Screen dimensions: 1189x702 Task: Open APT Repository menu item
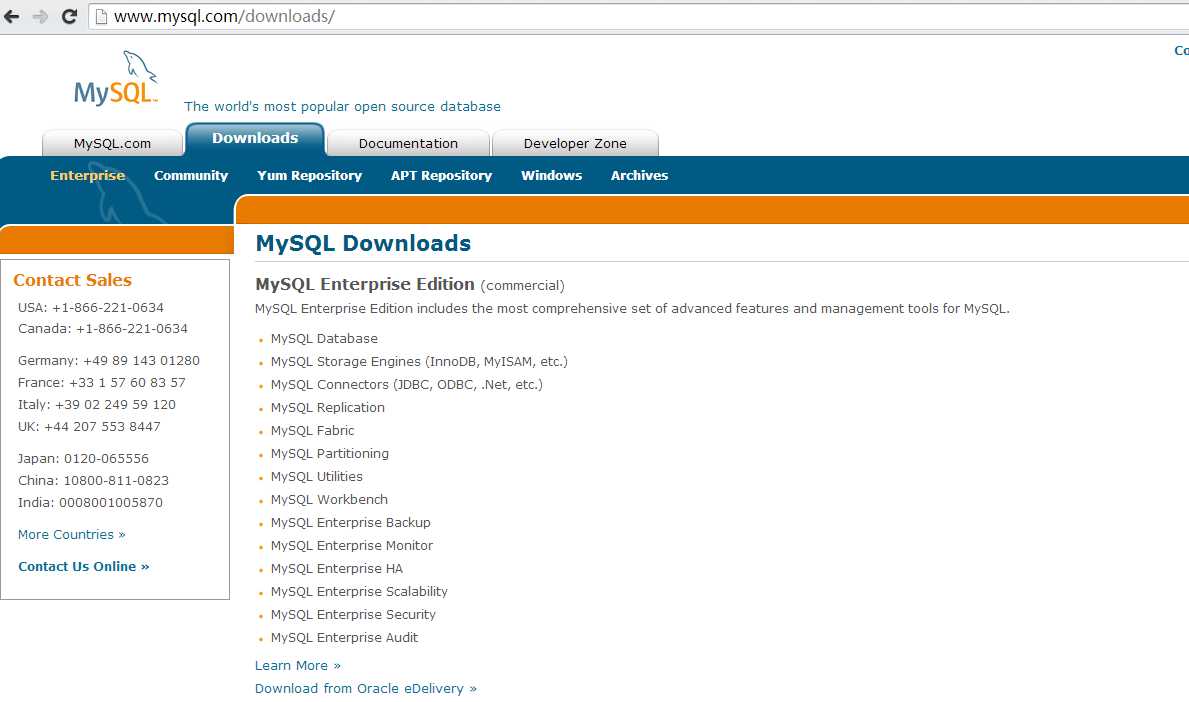pyautogui.click(x=441, y=175)
